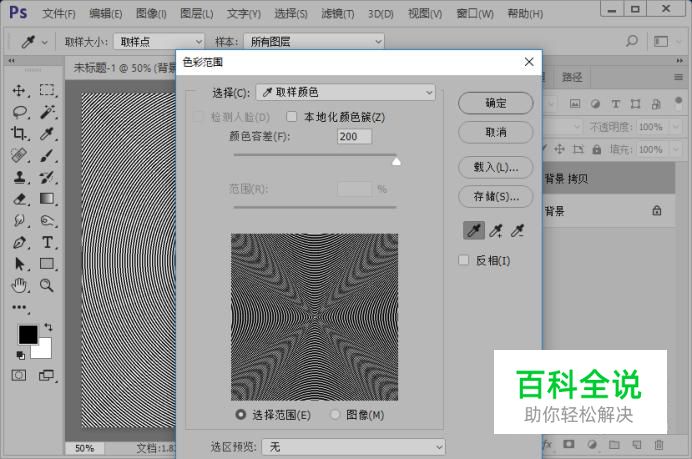Open the 编辑 menu
This screenshot has width=692, height=459.
(x=105, y=14)
